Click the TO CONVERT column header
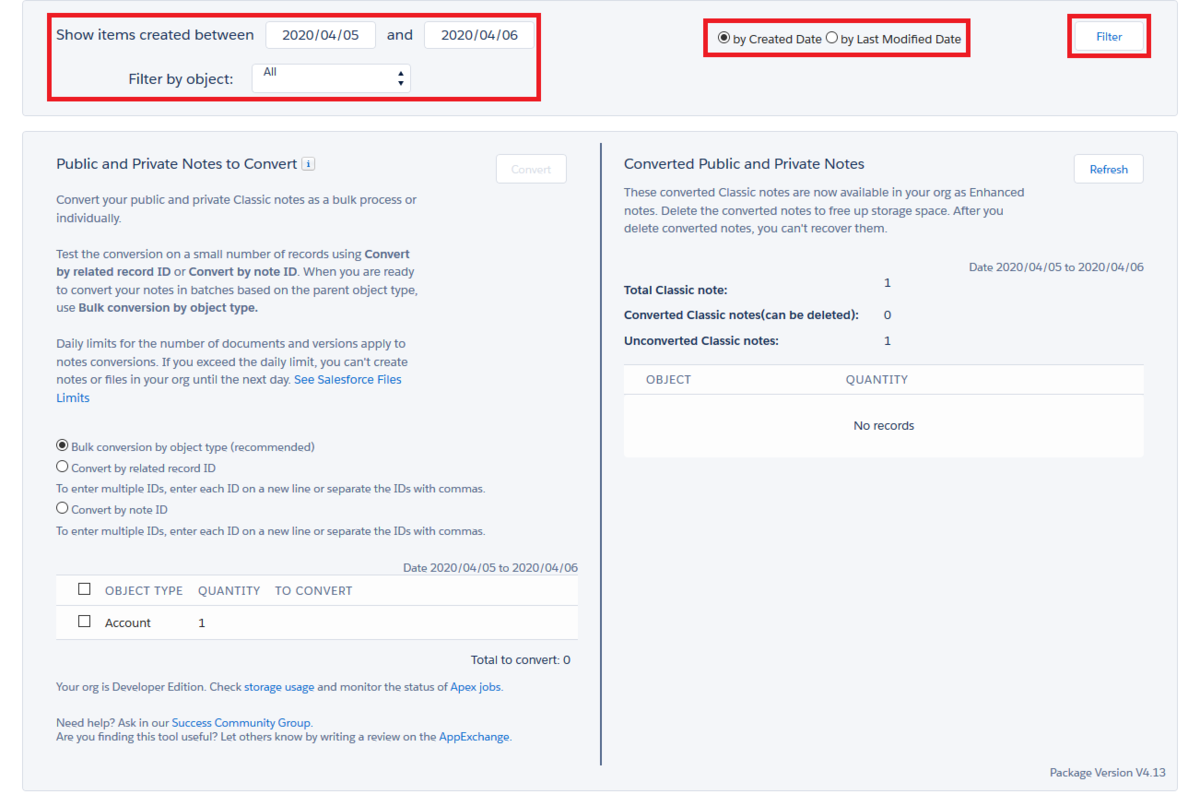This screenshot has height=806, width=1200. [x=314, y=591]
